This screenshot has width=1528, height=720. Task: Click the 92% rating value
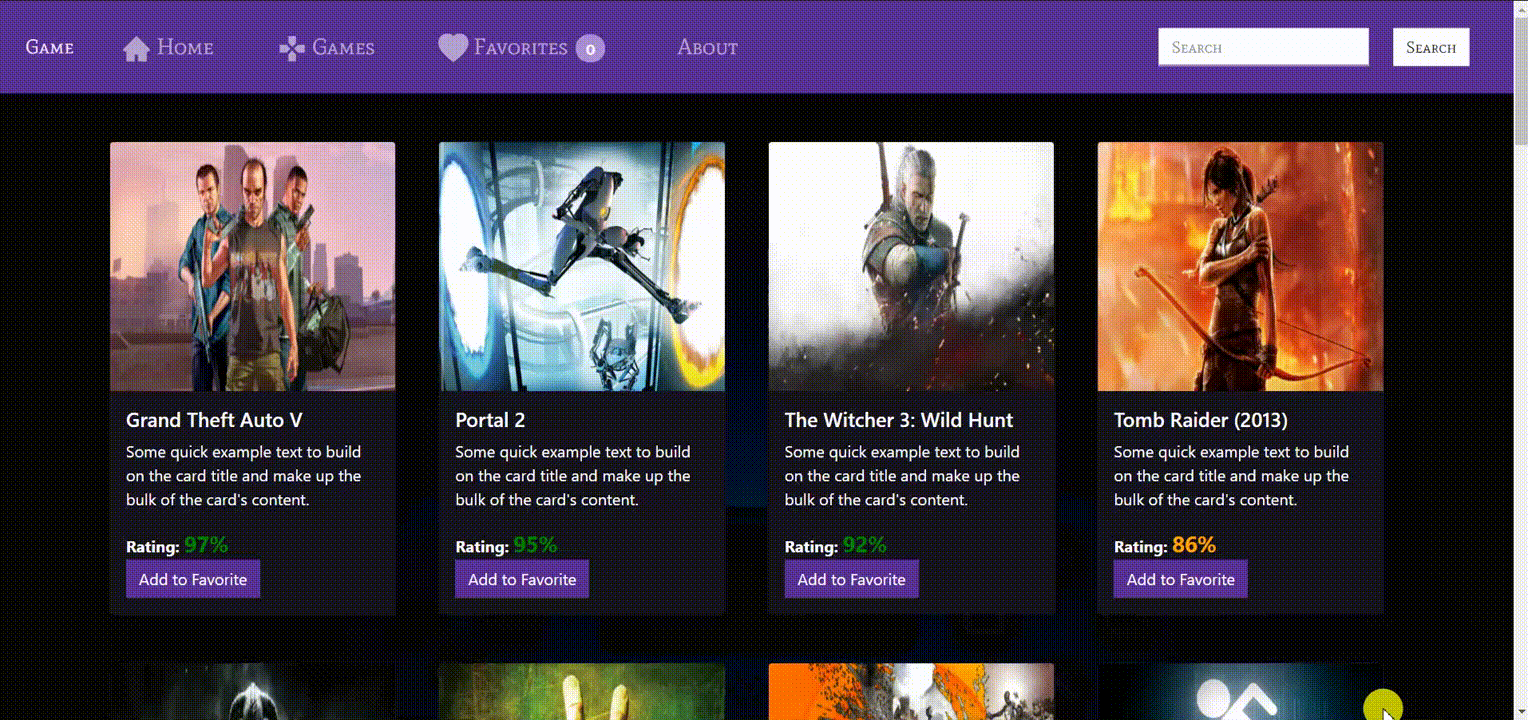point(864,545)
